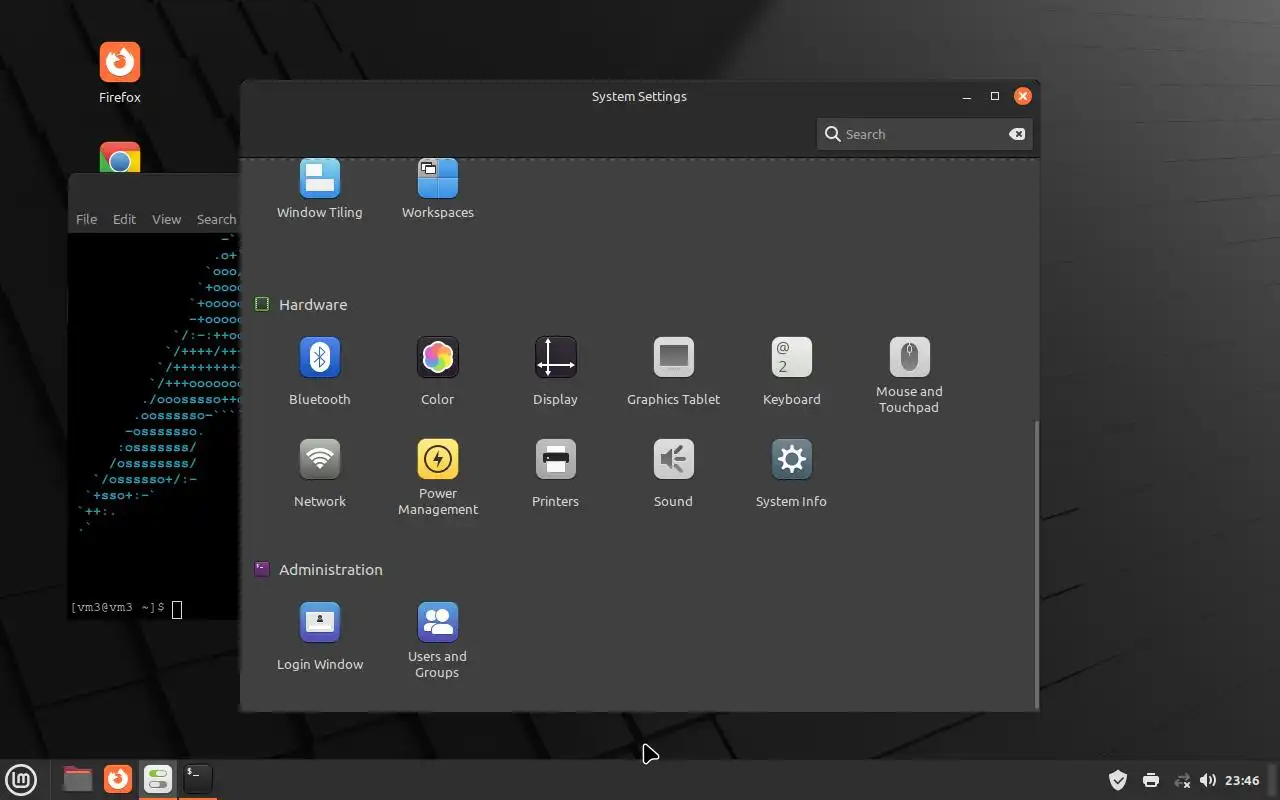Open Mouse and Touchpad settings
This screenshot has height=800, width=1280.
click(909, 375)
